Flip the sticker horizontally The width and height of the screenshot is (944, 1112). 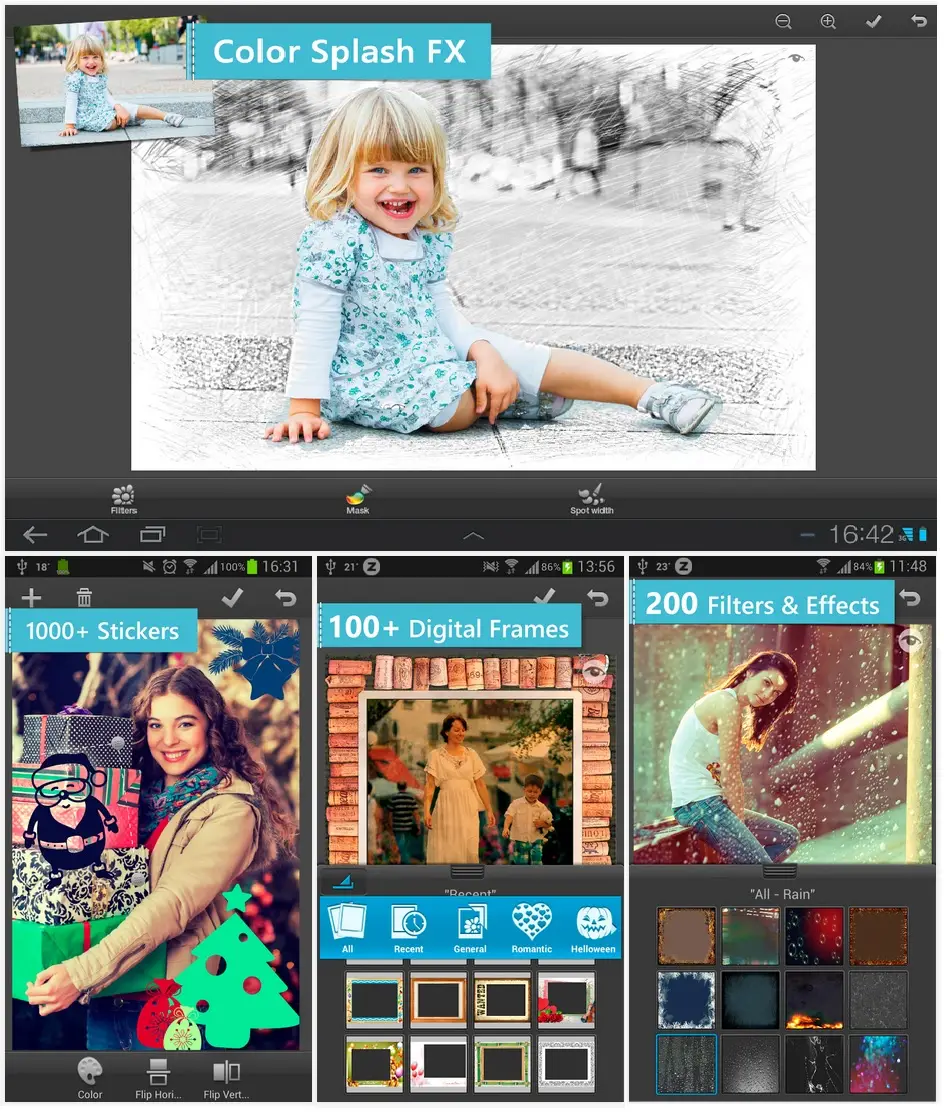point(158,1078)
